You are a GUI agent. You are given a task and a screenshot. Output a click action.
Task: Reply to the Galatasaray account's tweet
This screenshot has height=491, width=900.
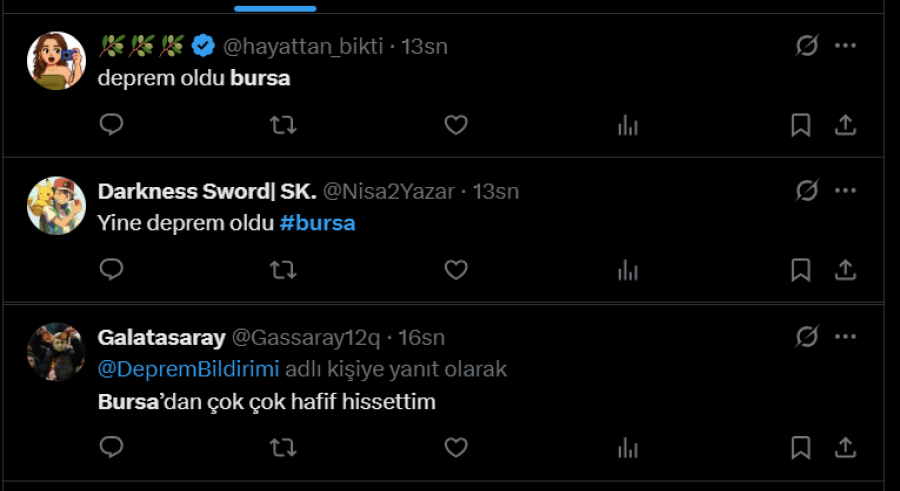coord(111,447)
